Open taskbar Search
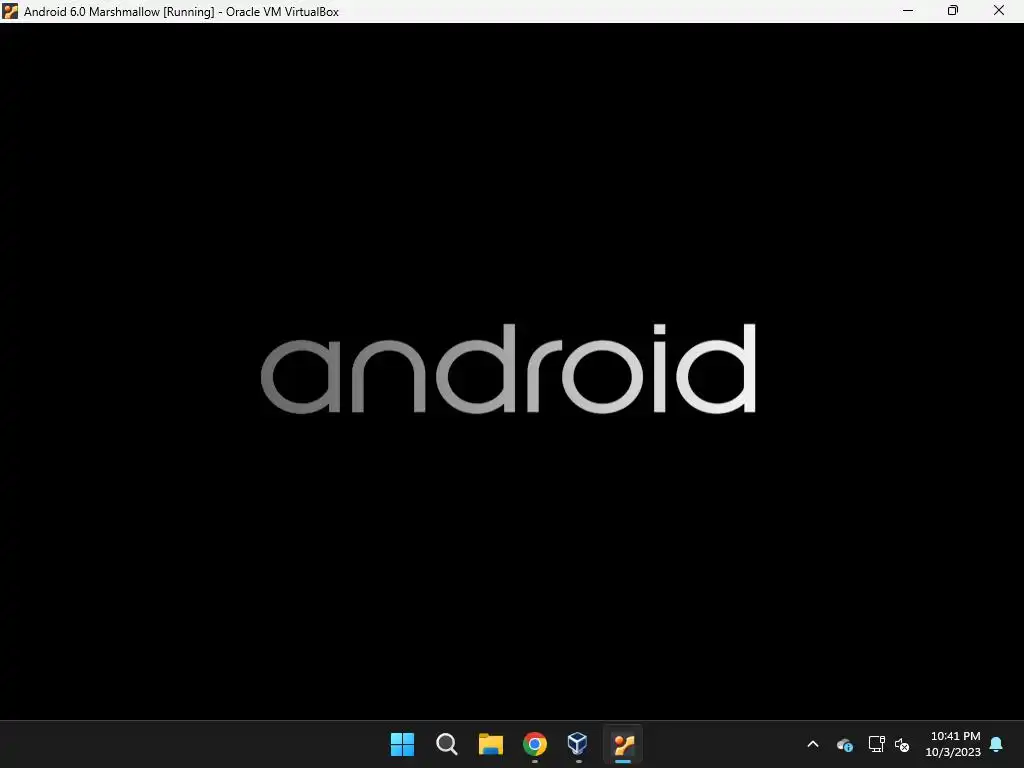The image size is (1024, 768). click(447, 744)
